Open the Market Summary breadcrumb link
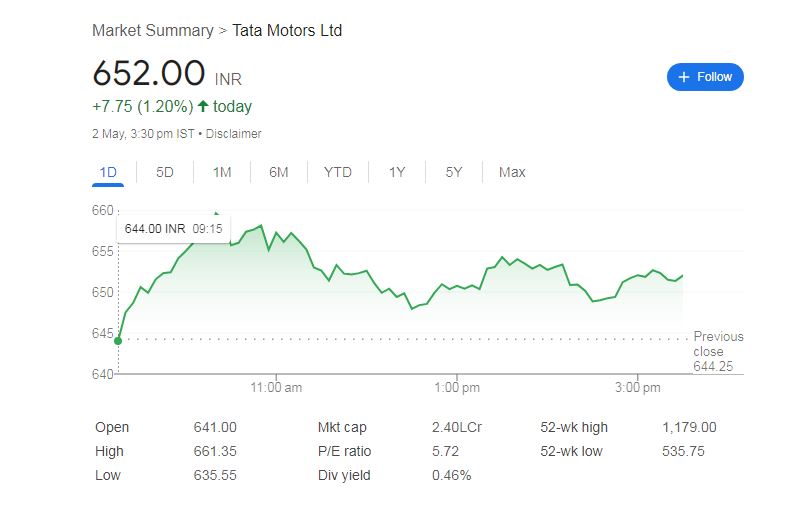 152,30
